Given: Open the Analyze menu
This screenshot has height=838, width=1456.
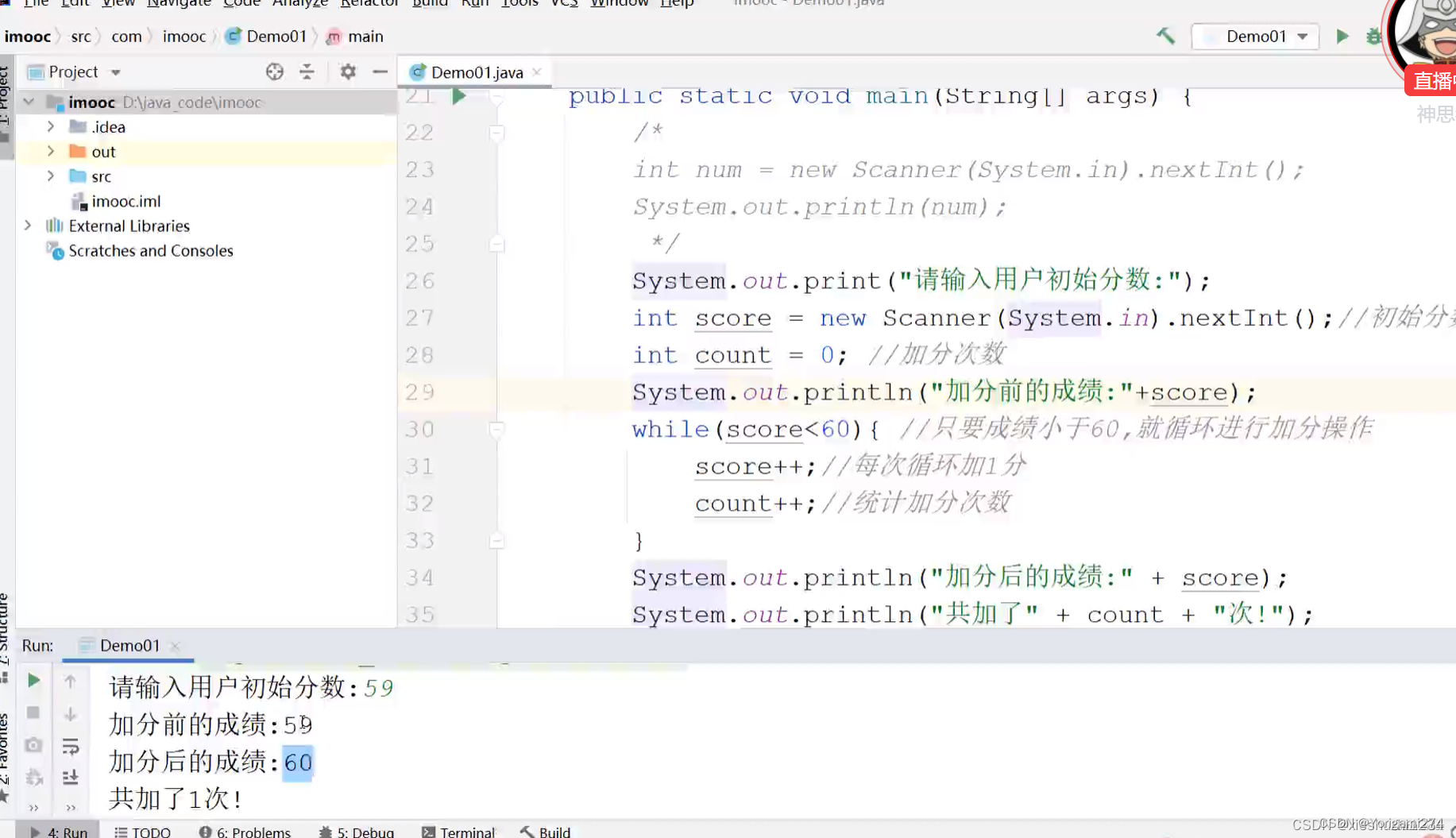Looking at the screenshot, I should click(x=299, y=4).
